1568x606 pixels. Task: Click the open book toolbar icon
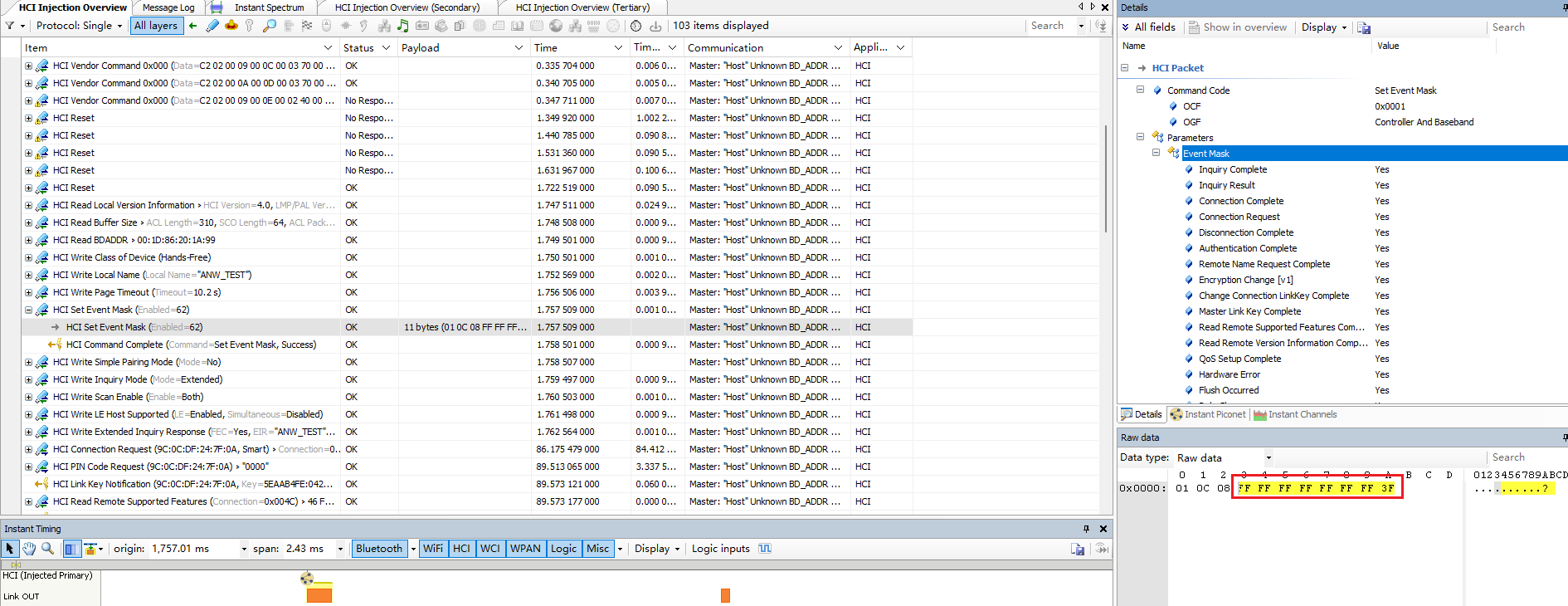519,26
